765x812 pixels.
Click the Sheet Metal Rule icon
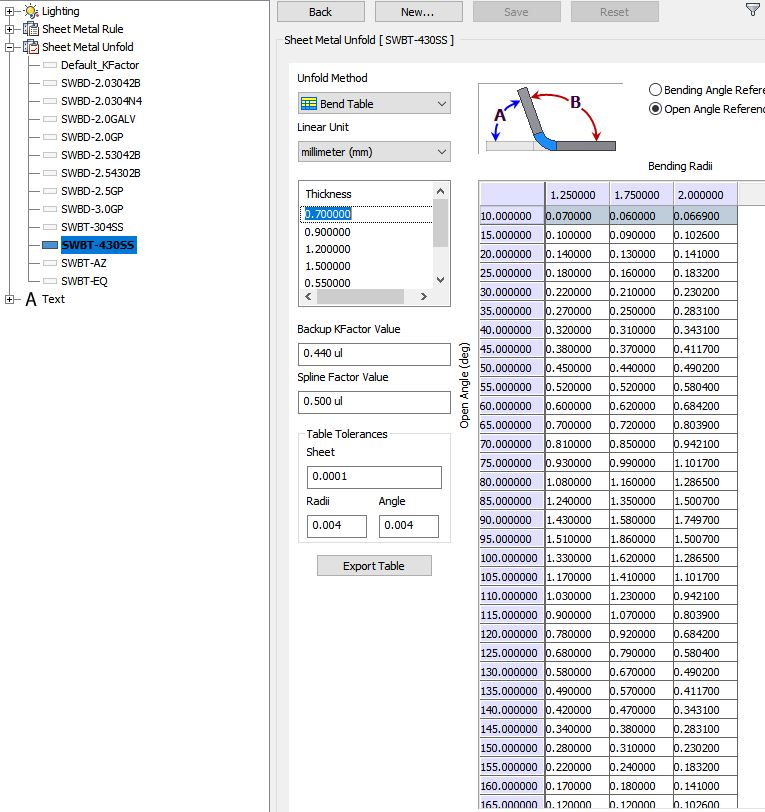[30, 29]
